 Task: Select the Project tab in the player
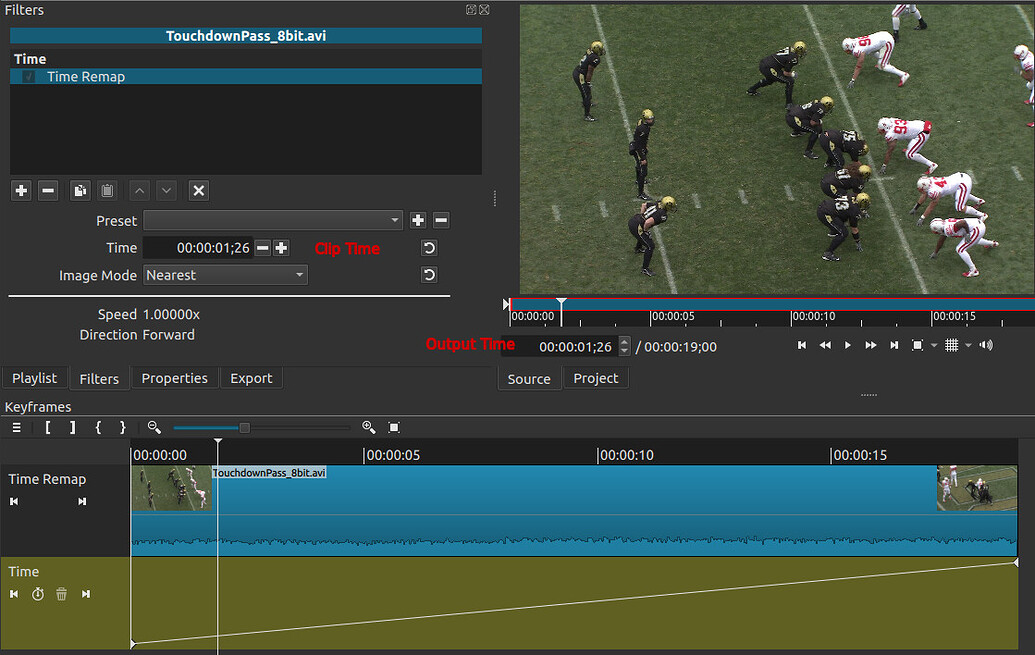(x=595, y=378)
